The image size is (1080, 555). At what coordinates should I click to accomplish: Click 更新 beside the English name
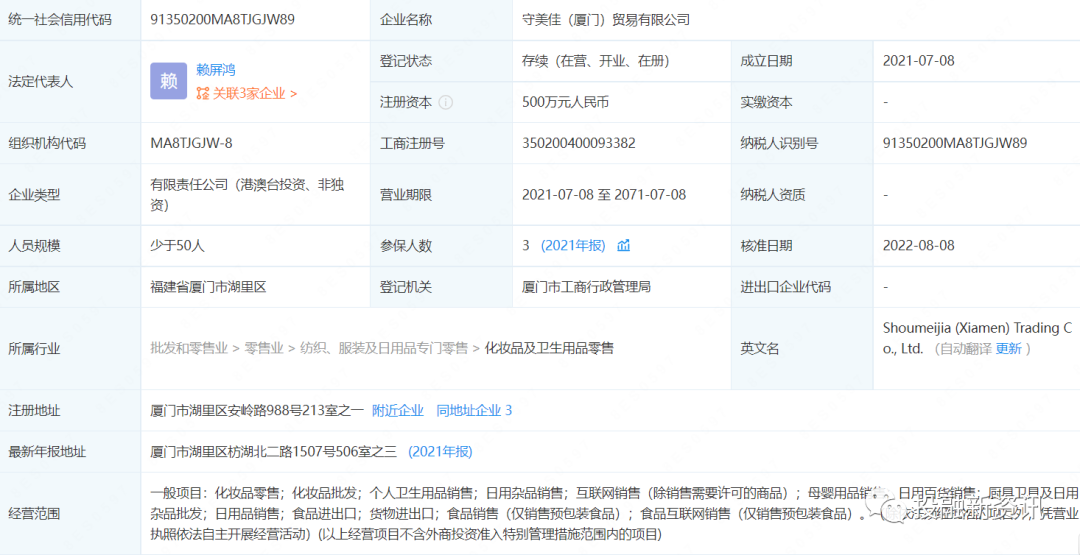1009,348
